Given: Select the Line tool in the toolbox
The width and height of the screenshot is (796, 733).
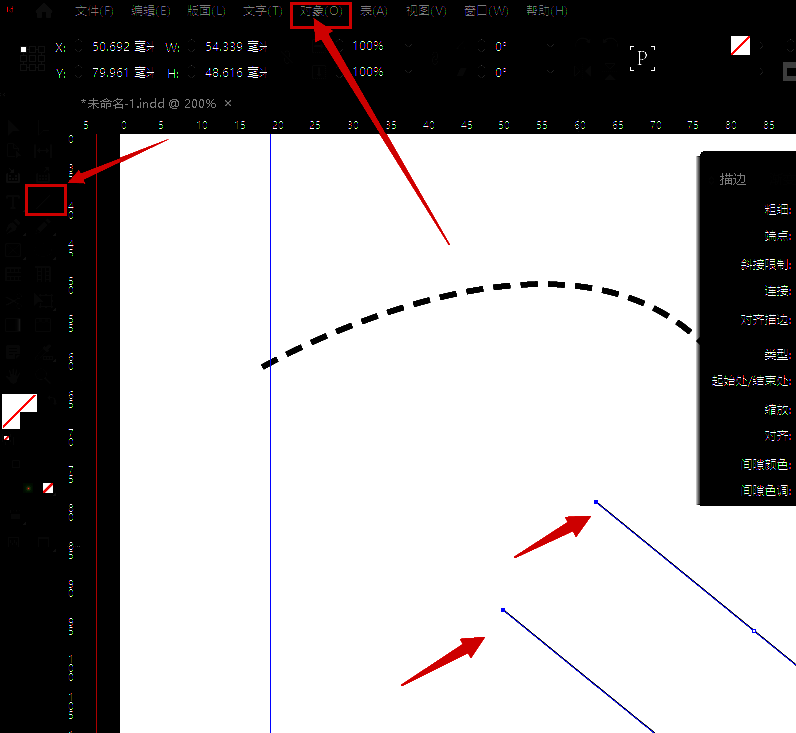Looking at the screenshot, I should coord(44,201).
